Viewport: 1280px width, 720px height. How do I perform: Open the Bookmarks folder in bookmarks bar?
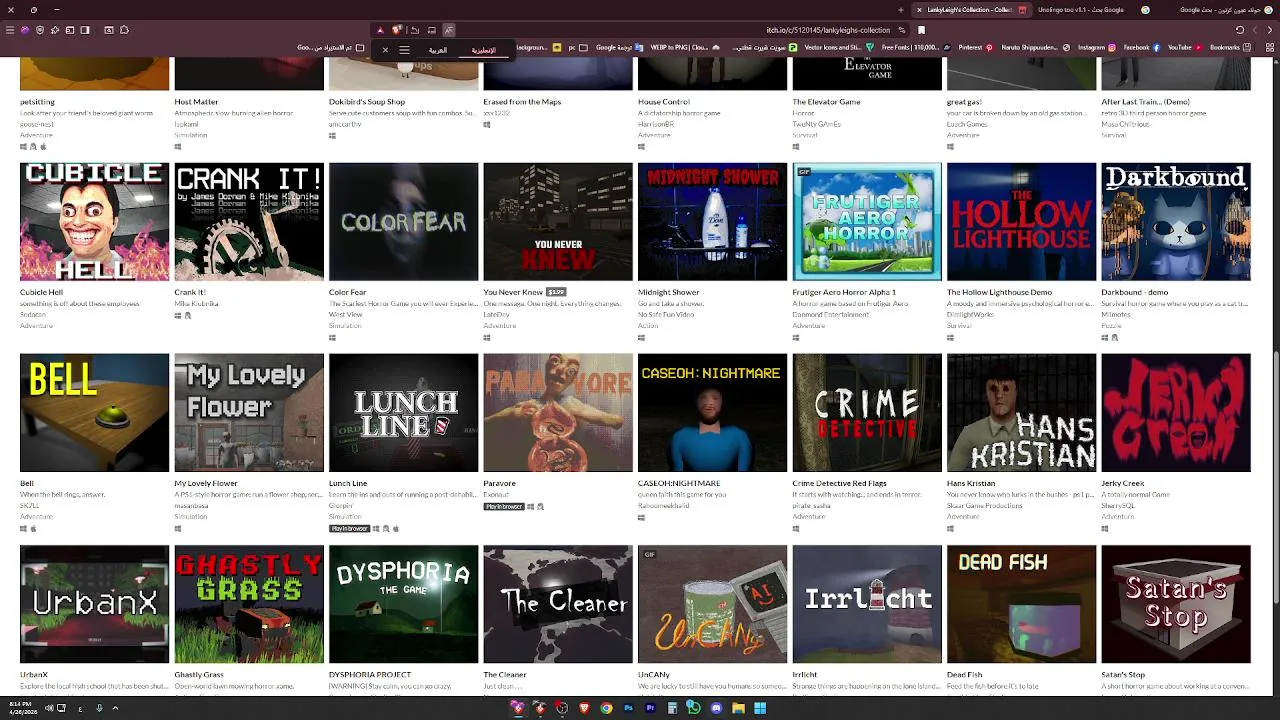1228,47
